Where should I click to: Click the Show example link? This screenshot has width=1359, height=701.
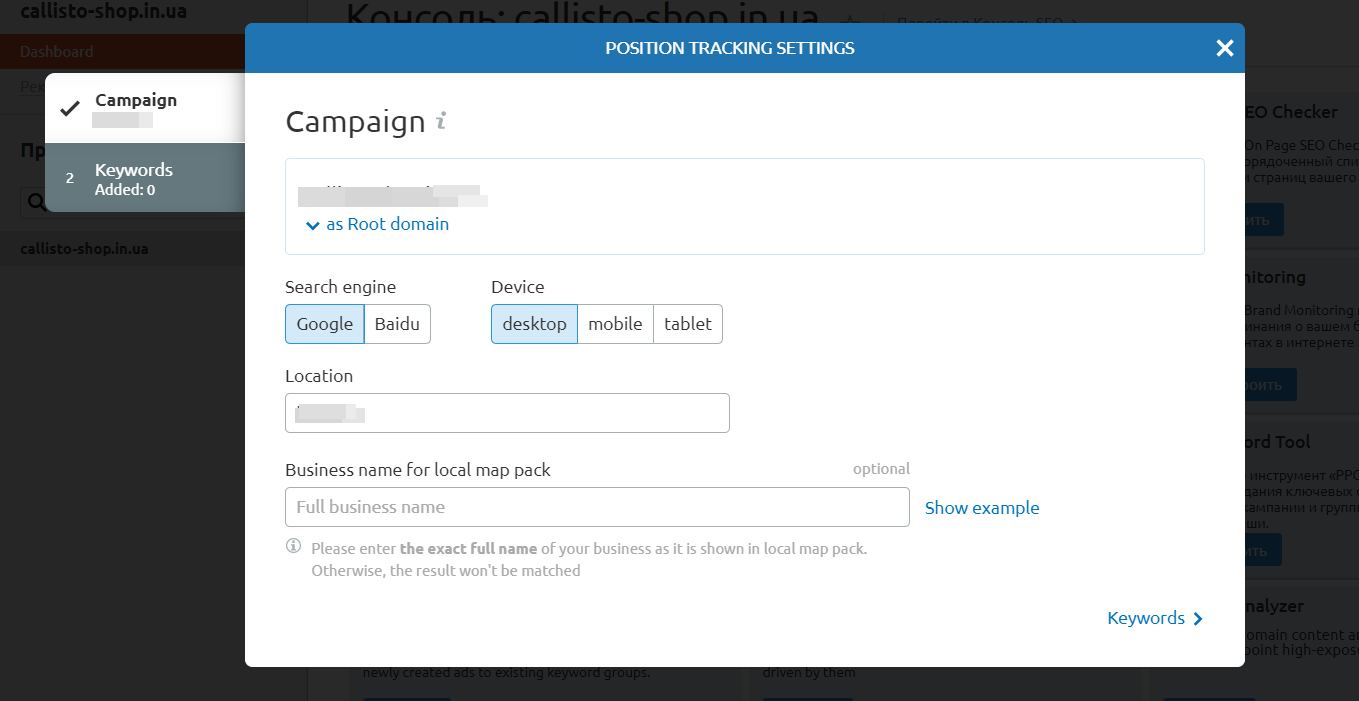click(982, 508)
